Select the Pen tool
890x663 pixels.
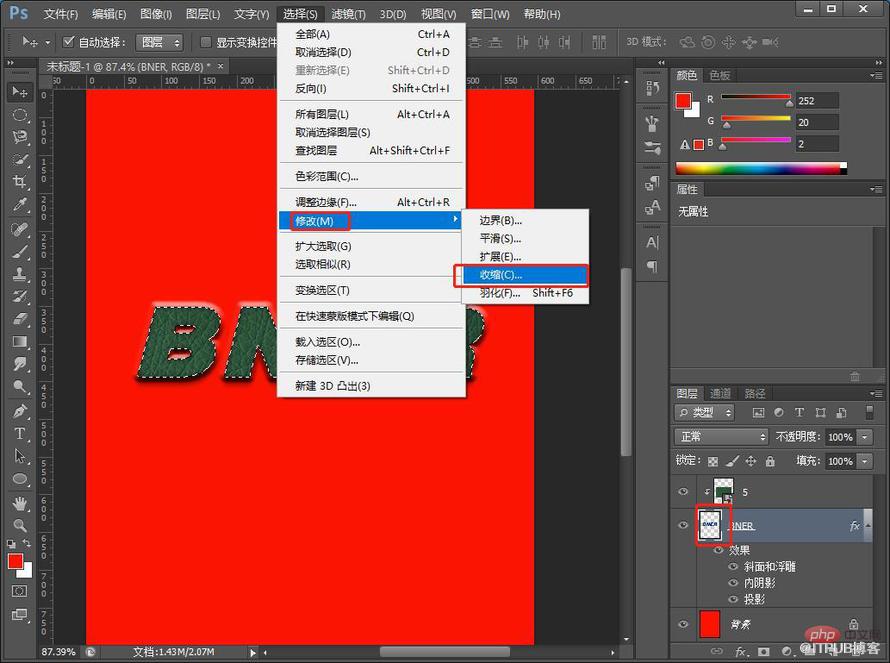pos(20,411)
